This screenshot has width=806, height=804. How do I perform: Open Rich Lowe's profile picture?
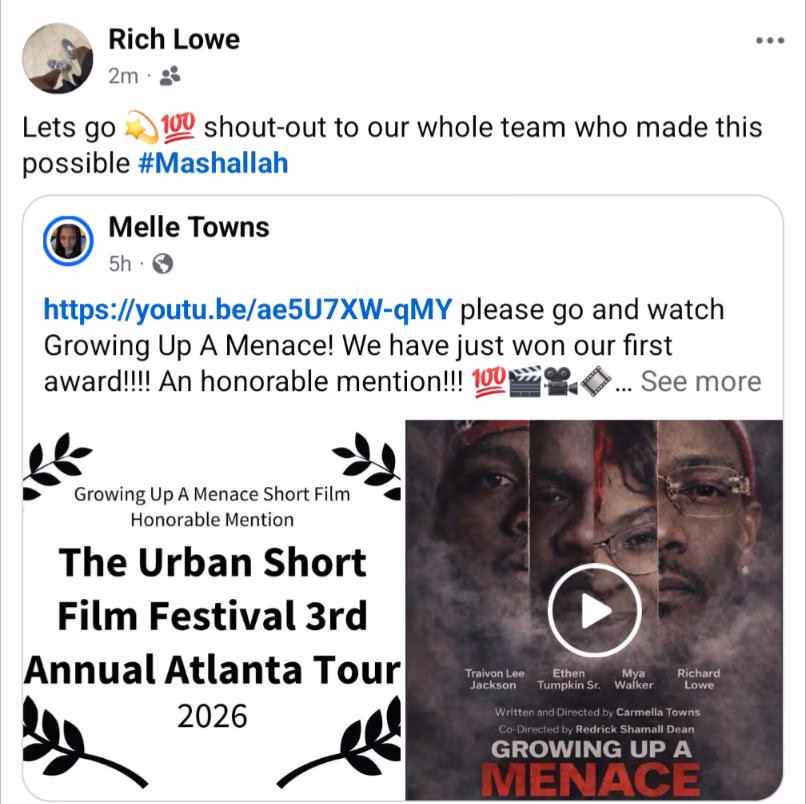point(57,58)
